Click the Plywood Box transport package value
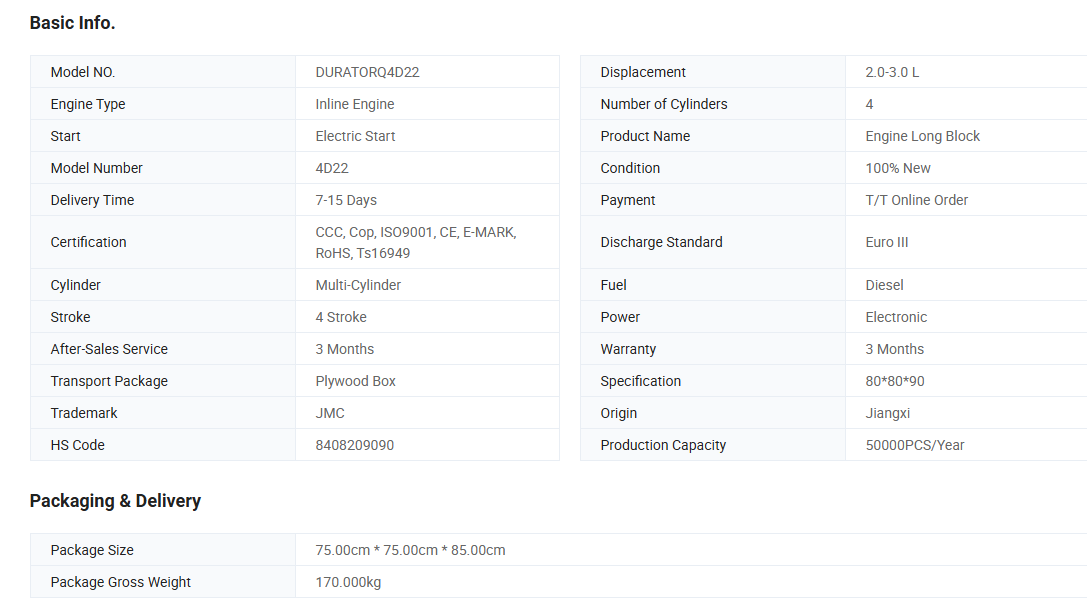Viewport: 1087px width, 602px height. [355, 381]
